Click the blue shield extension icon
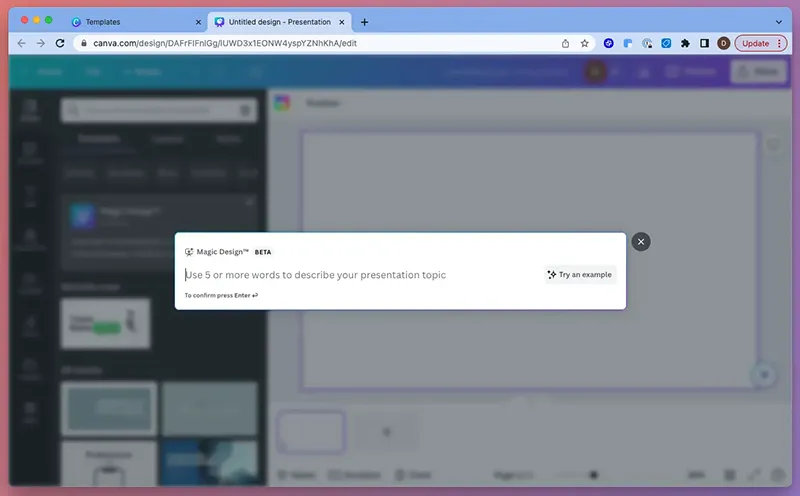The width and height of the screenshot is (800, 496). point(666,43)
